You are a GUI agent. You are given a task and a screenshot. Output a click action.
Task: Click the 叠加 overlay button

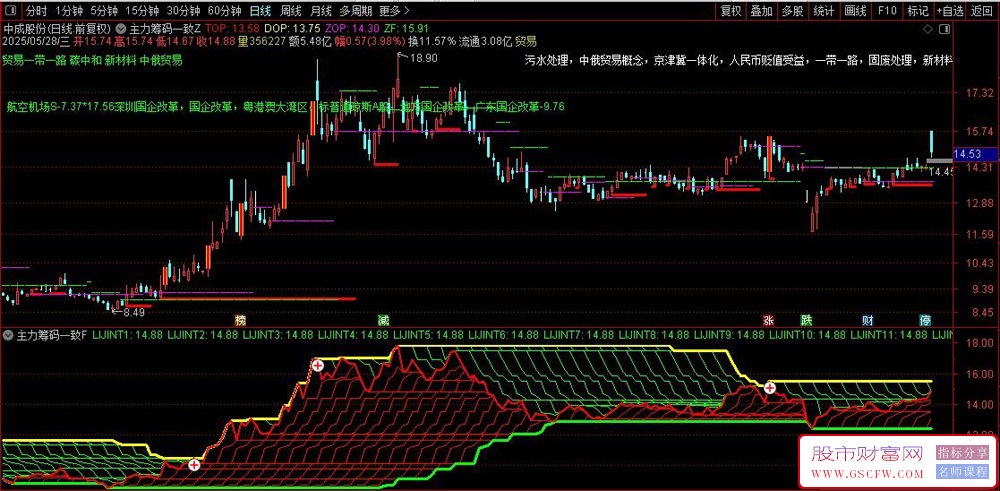(761, 11)
